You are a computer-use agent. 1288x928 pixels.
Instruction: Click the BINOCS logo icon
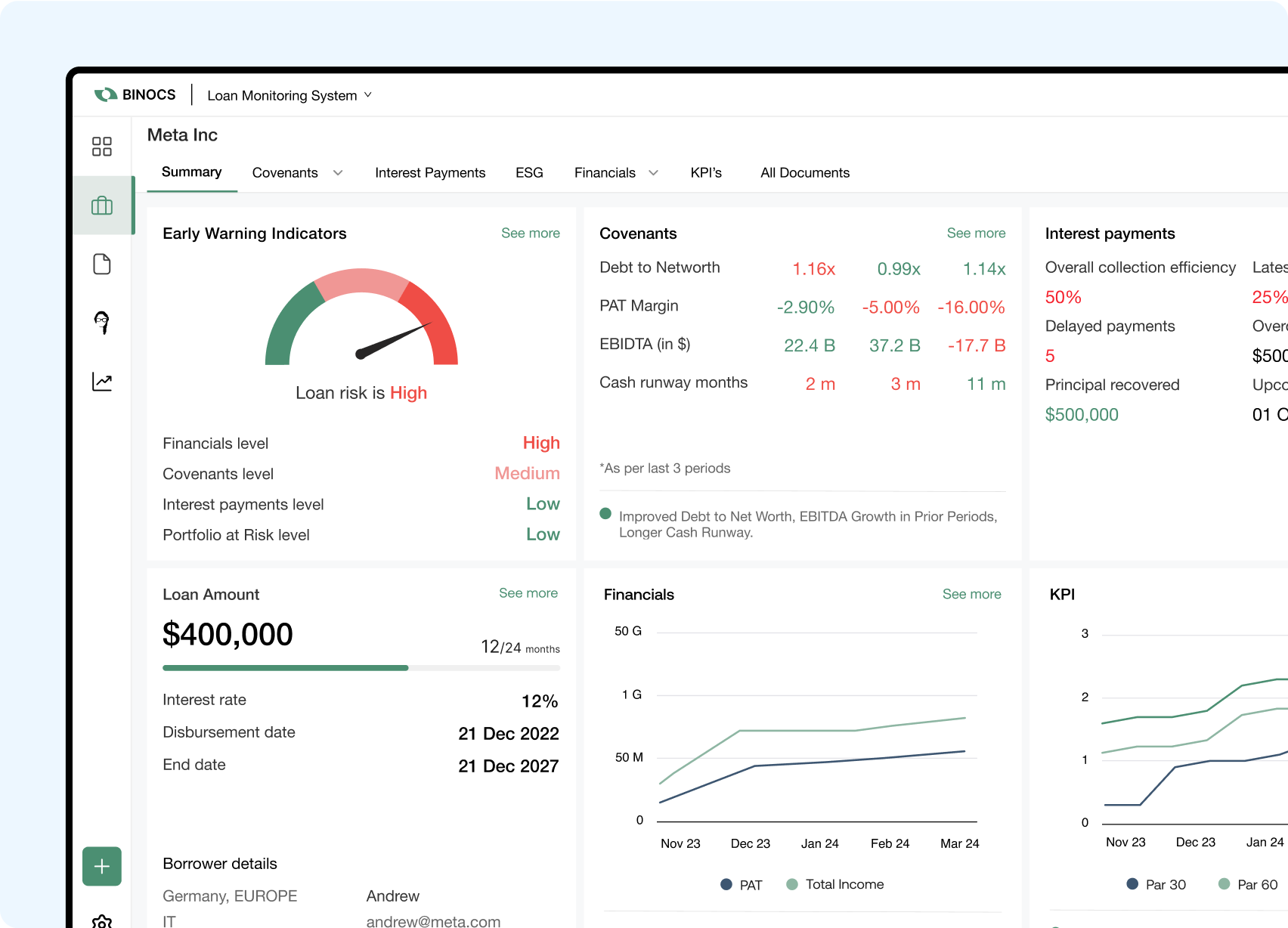pos(106,94)
